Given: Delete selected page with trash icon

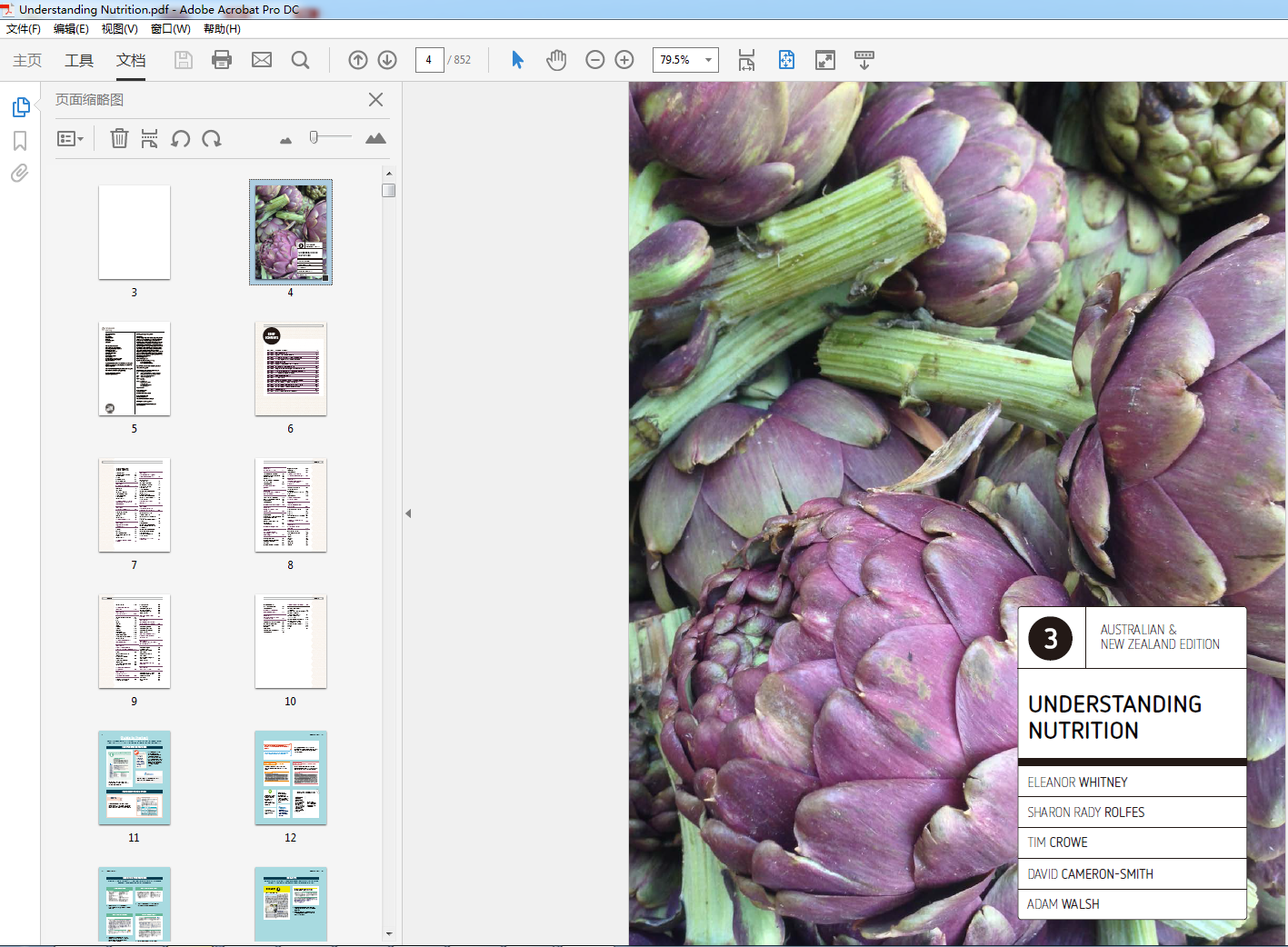Looking at the screenshot, I should (x=119, y=138).
